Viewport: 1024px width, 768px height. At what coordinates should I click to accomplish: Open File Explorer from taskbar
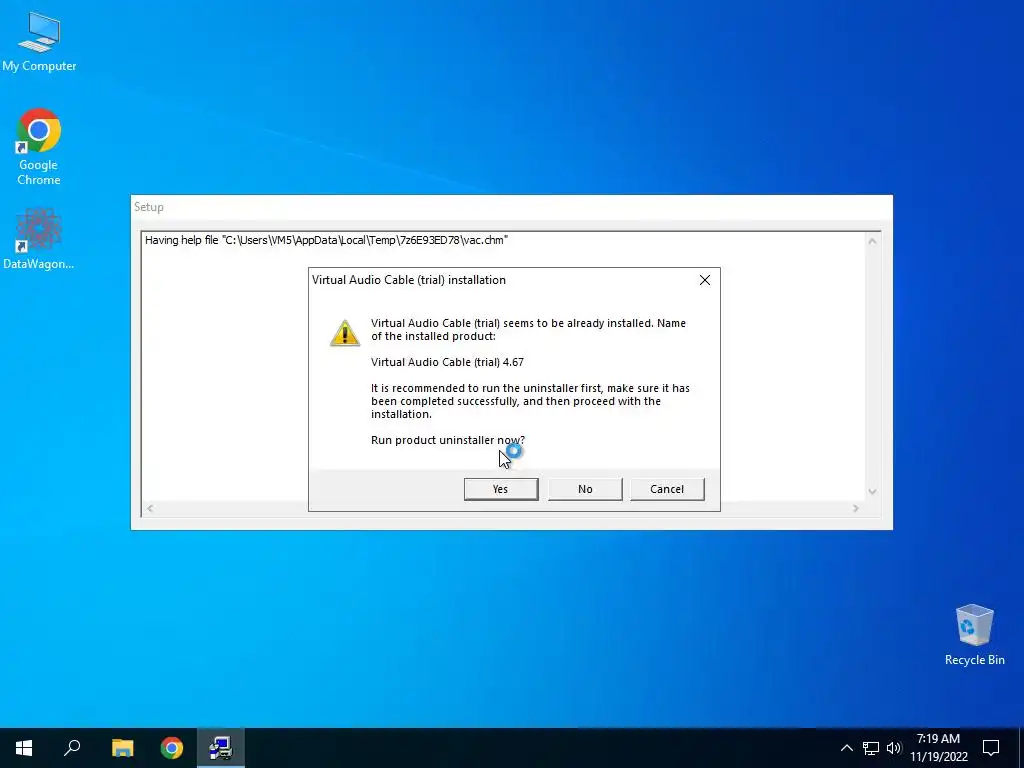point(122,748)
